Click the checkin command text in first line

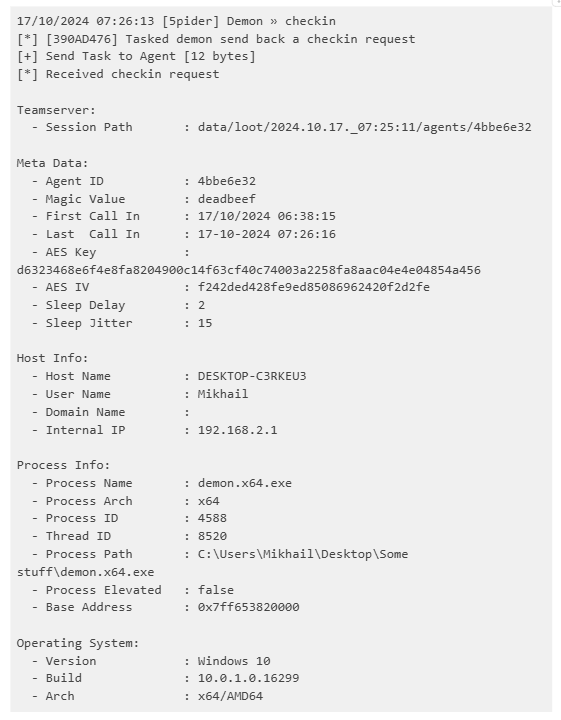[x=310, y=21]
